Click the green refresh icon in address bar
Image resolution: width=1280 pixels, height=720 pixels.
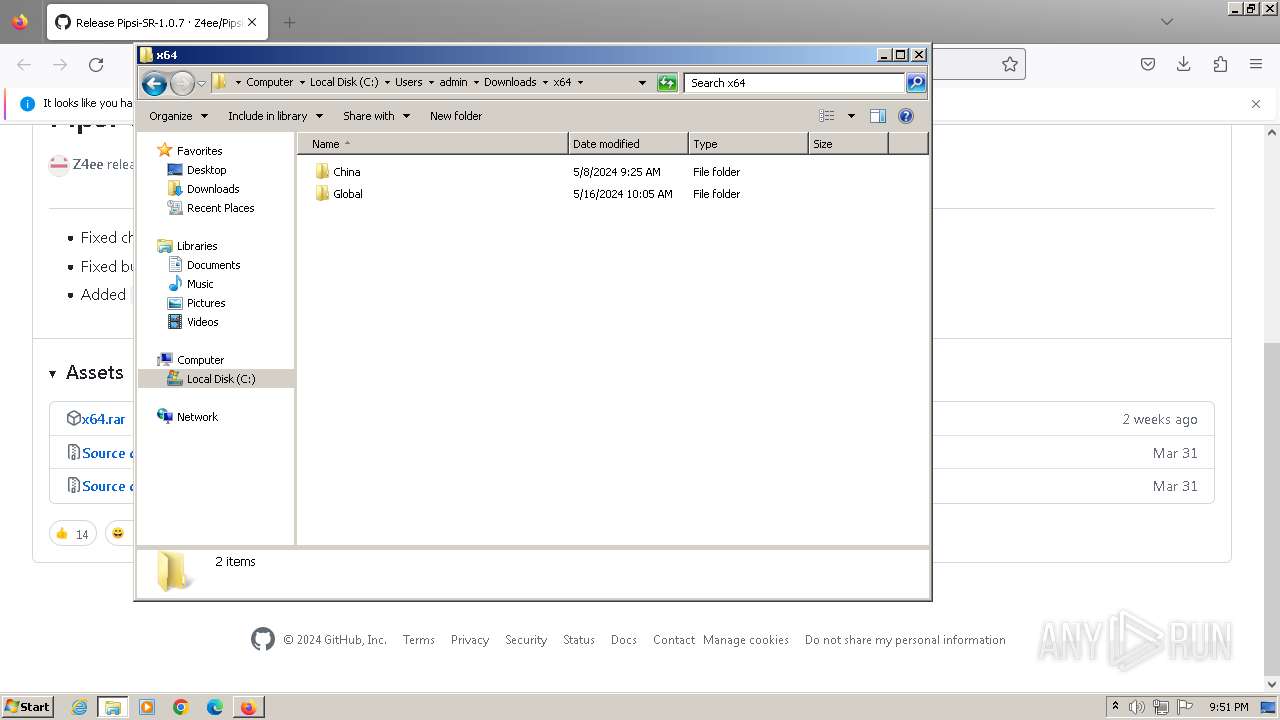(667, 83)
